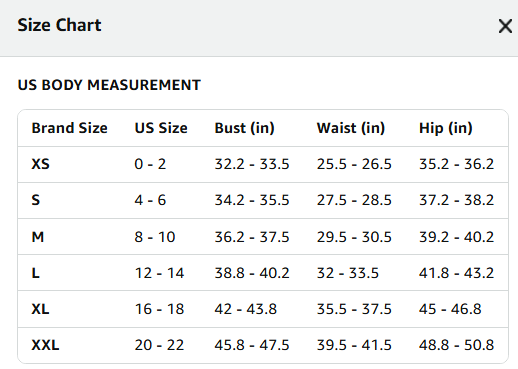Click bust value 38.8 - 40.2
Viewport: 518px width, 369px height.
pos(252,273)
